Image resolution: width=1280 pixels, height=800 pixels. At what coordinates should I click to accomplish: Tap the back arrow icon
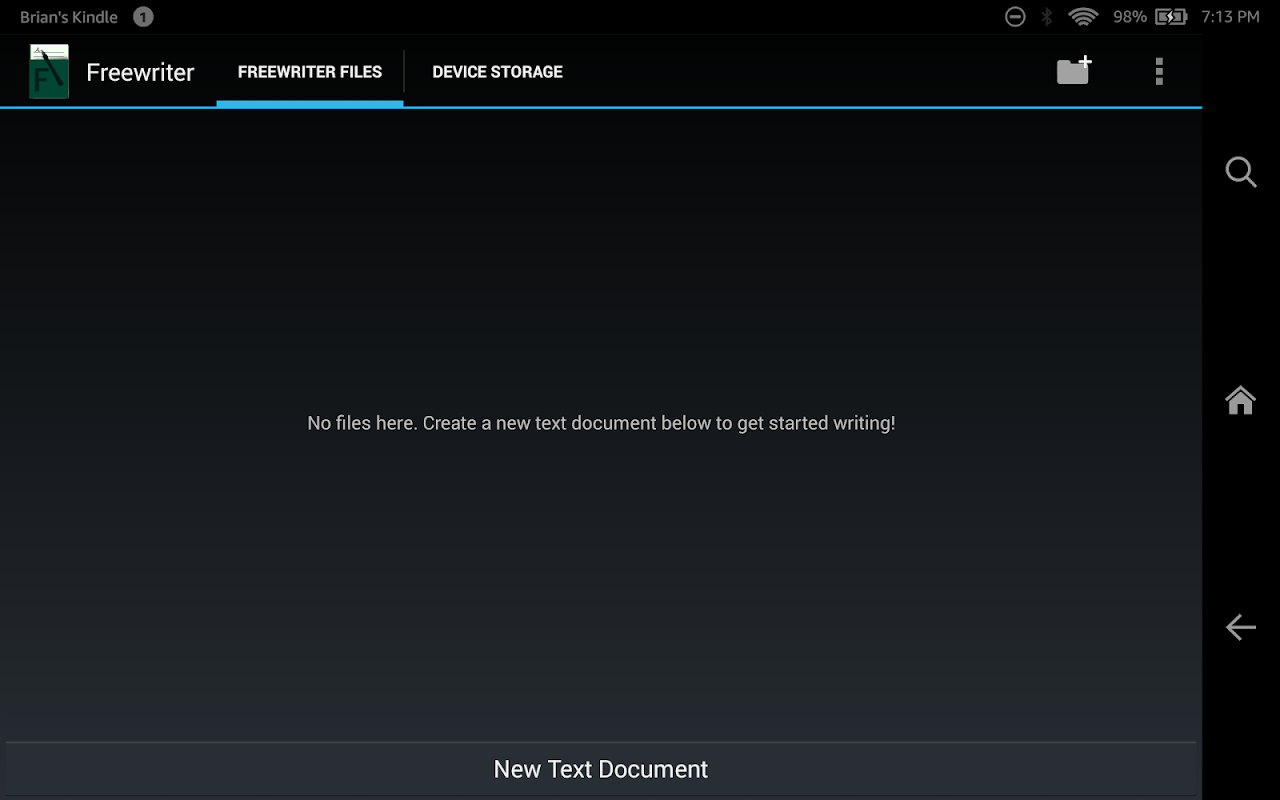pyautogui.click(x=1241, y=627)
